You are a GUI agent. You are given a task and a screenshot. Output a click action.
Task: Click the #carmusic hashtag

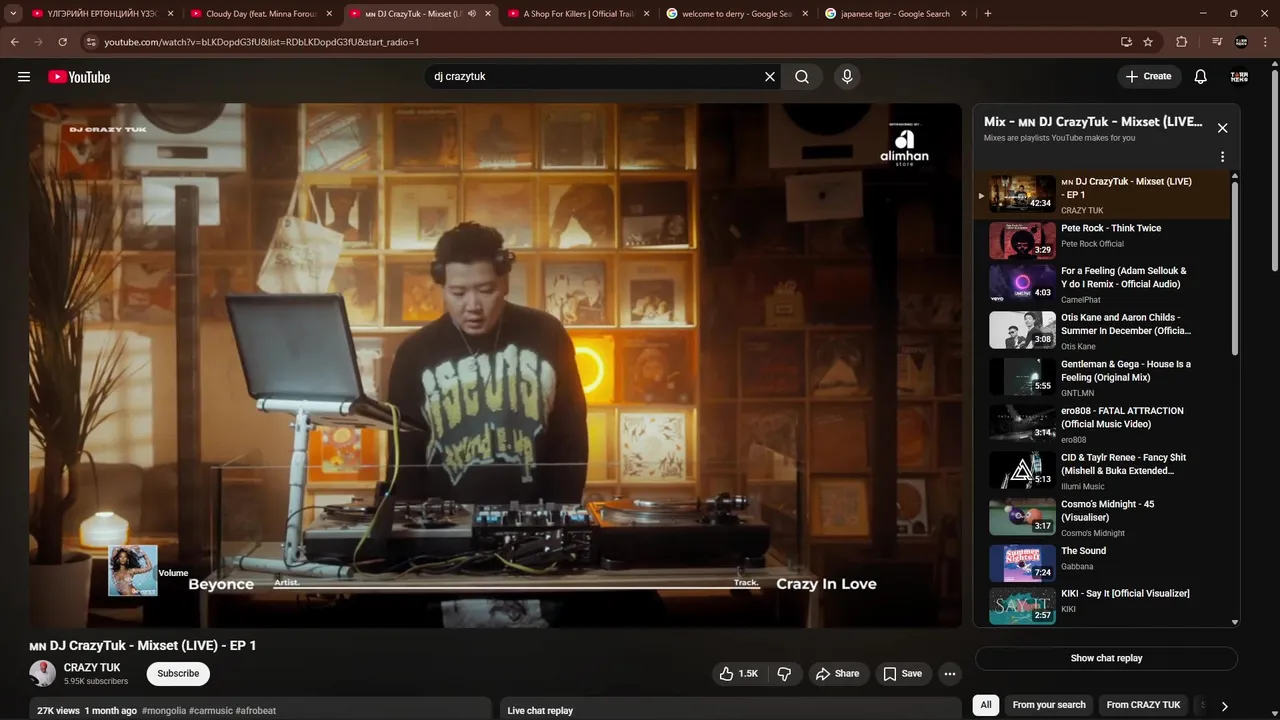click(x=210, y=711)
